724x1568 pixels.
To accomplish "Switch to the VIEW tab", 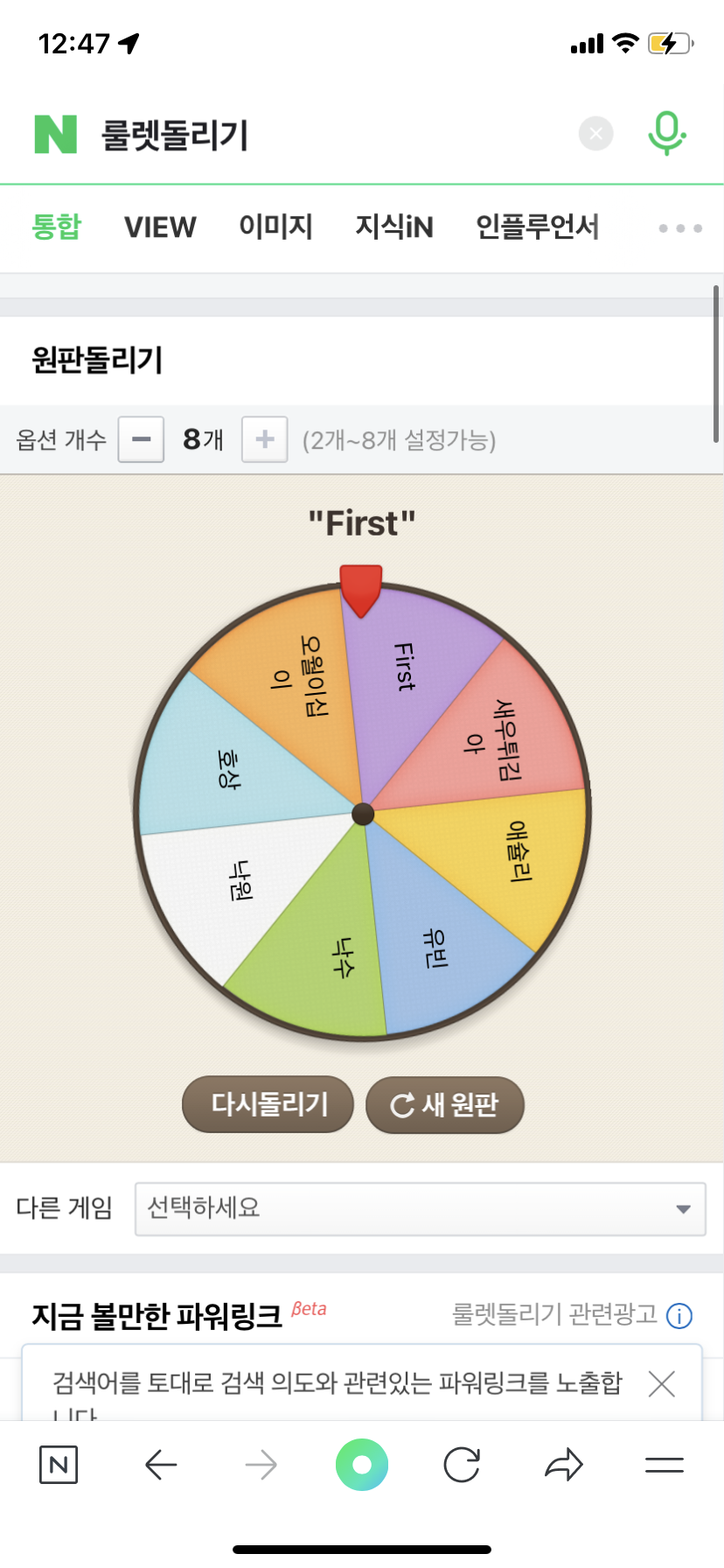I will [x=160, y=227].
